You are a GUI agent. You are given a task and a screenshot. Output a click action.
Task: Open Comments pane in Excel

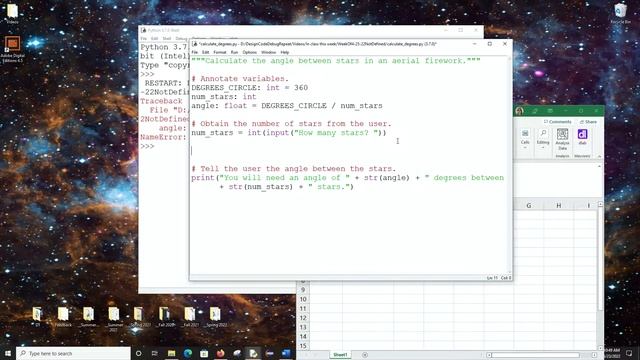[x=558, y=122]
